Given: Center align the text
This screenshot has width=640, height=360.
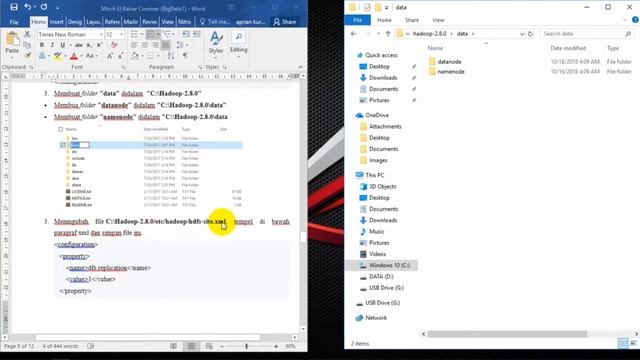Looking at the screenshot, I should (145, 45).
